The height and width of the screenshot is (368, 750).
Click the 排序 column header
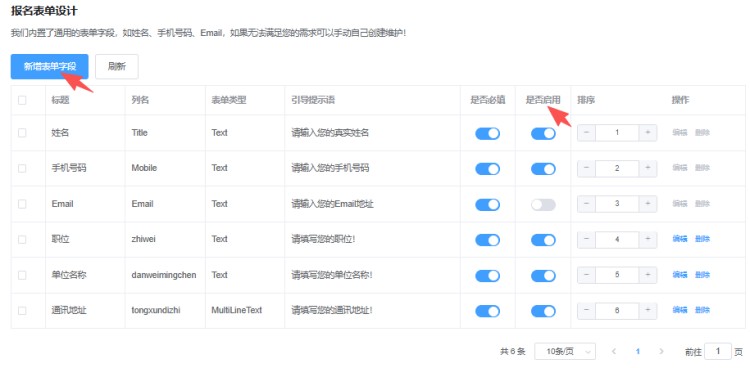tap(586, 100)
